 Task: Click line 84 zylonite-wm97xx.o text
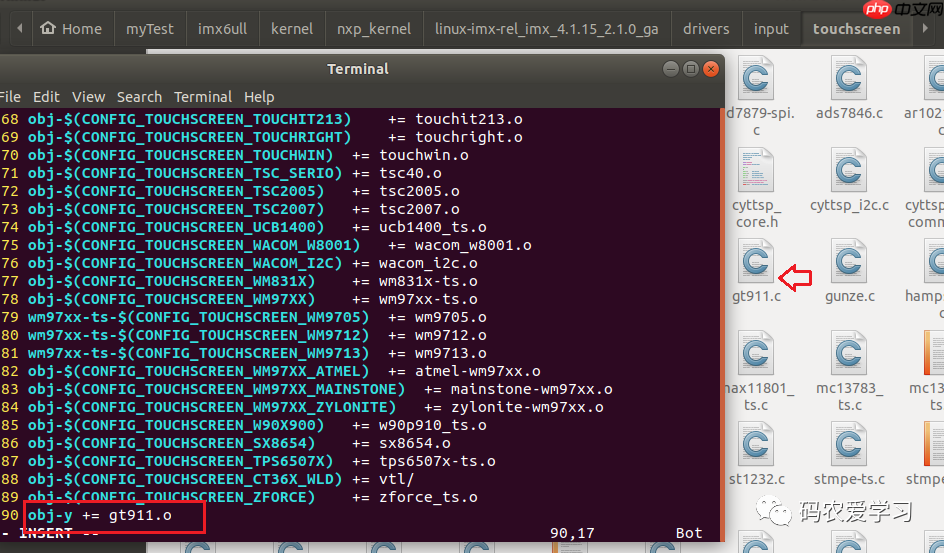click(527, 407)
